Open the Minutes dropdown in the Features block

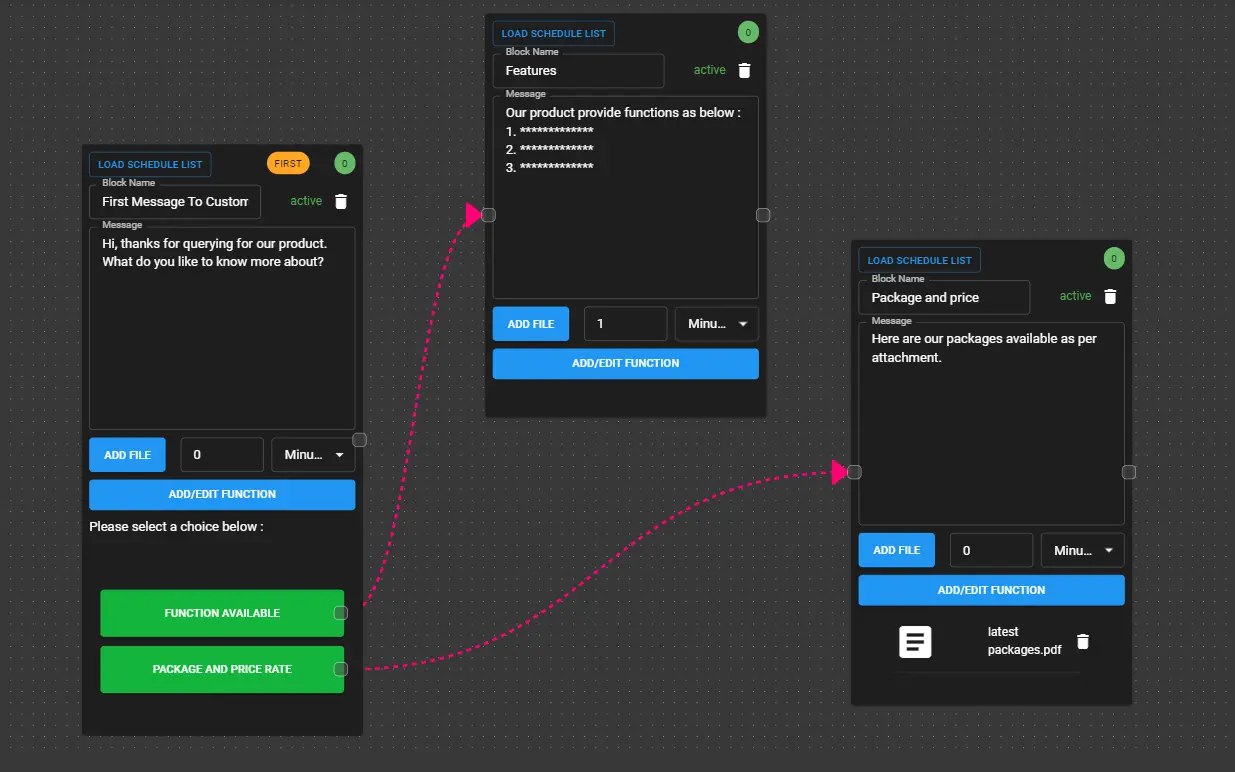click(716, 323)
